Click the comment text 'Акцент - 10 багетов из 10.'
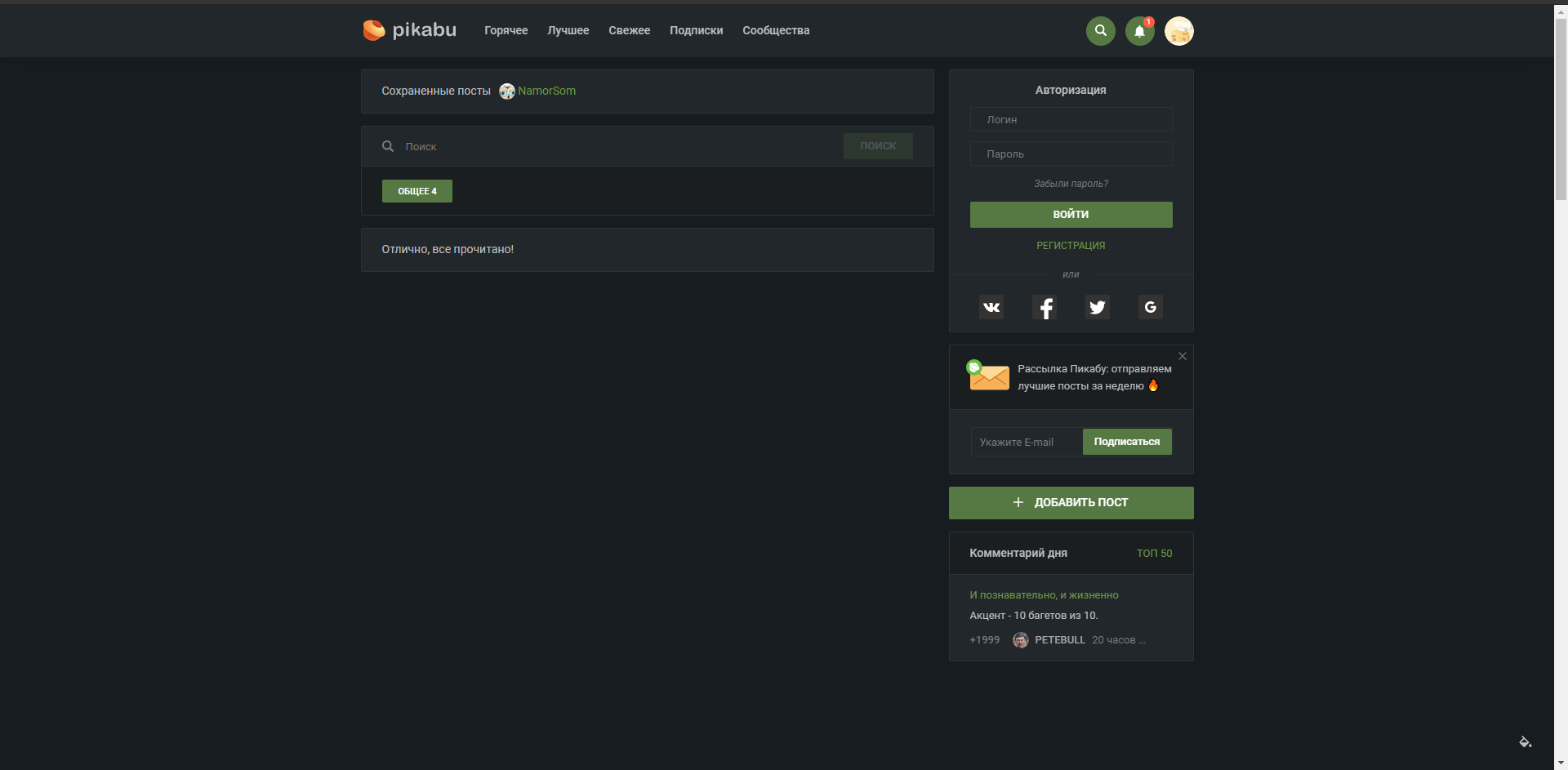Screen dimensions: 1568x770 coord(1034,616)
